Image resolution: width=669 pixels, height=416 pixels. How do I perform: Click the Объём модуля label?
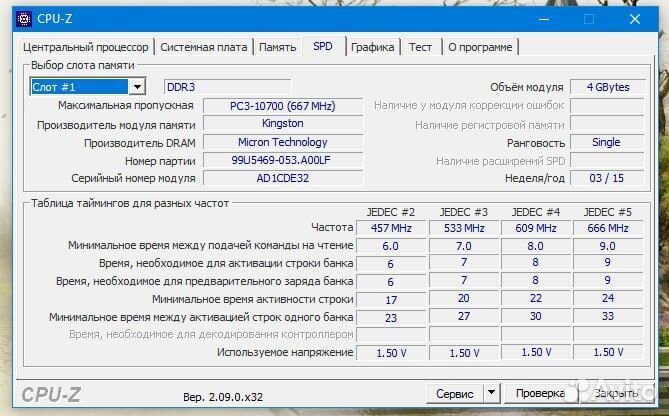[526, 87]
